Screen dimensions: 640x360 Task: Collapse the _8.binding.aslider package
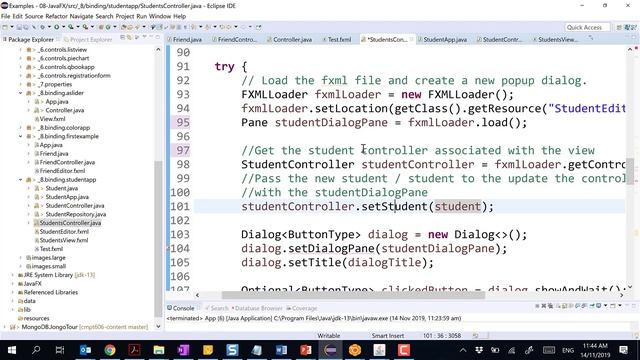tap(20, 93)
